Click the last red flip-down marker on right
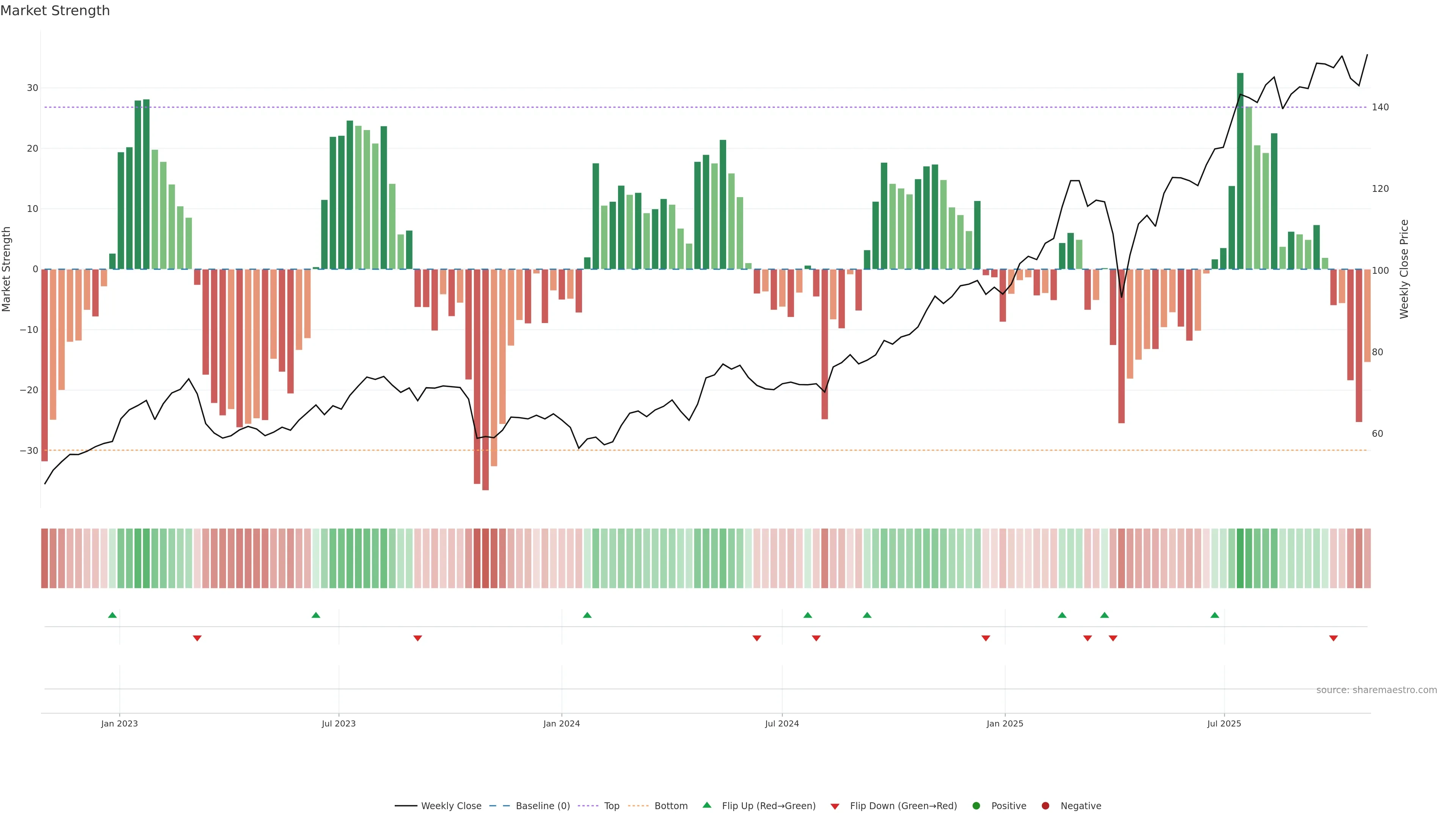This screenshot has width=1456, height=819. click(x=1334, y=638)
